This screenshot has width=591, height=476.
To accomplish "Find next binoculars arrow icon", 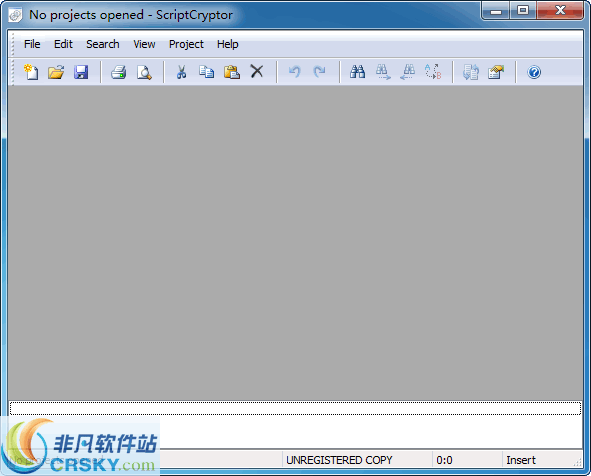I will (x=383, y=72).
